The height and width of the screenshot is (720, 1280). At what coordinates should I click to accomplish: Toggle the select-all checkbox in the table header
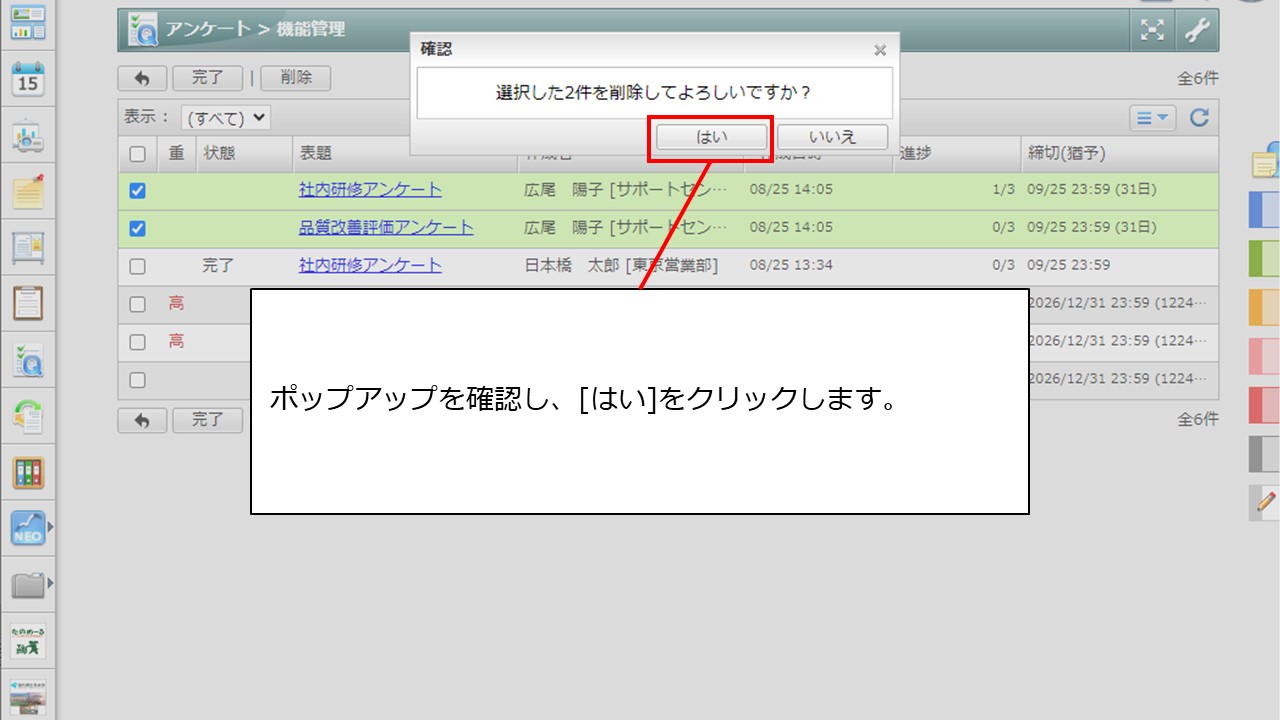(x=138, y=154)
